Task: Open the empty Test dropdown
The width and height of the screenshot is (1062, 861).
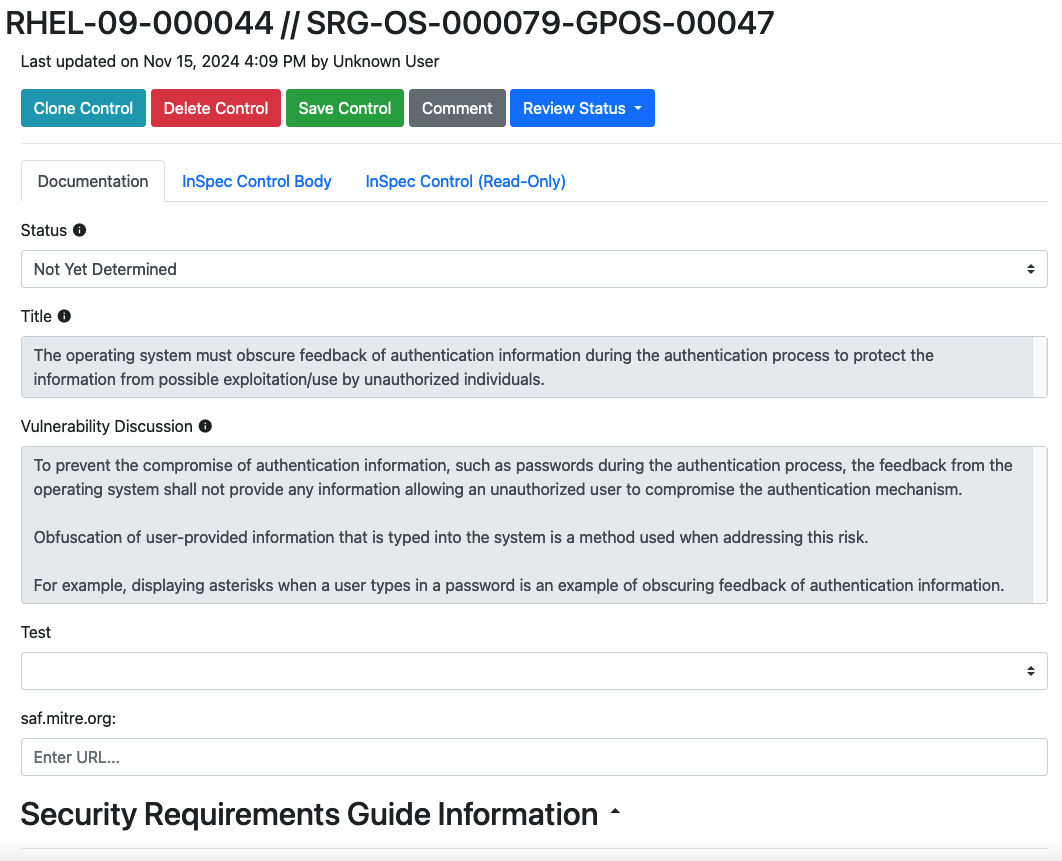Action: click(x=534, y=671)
